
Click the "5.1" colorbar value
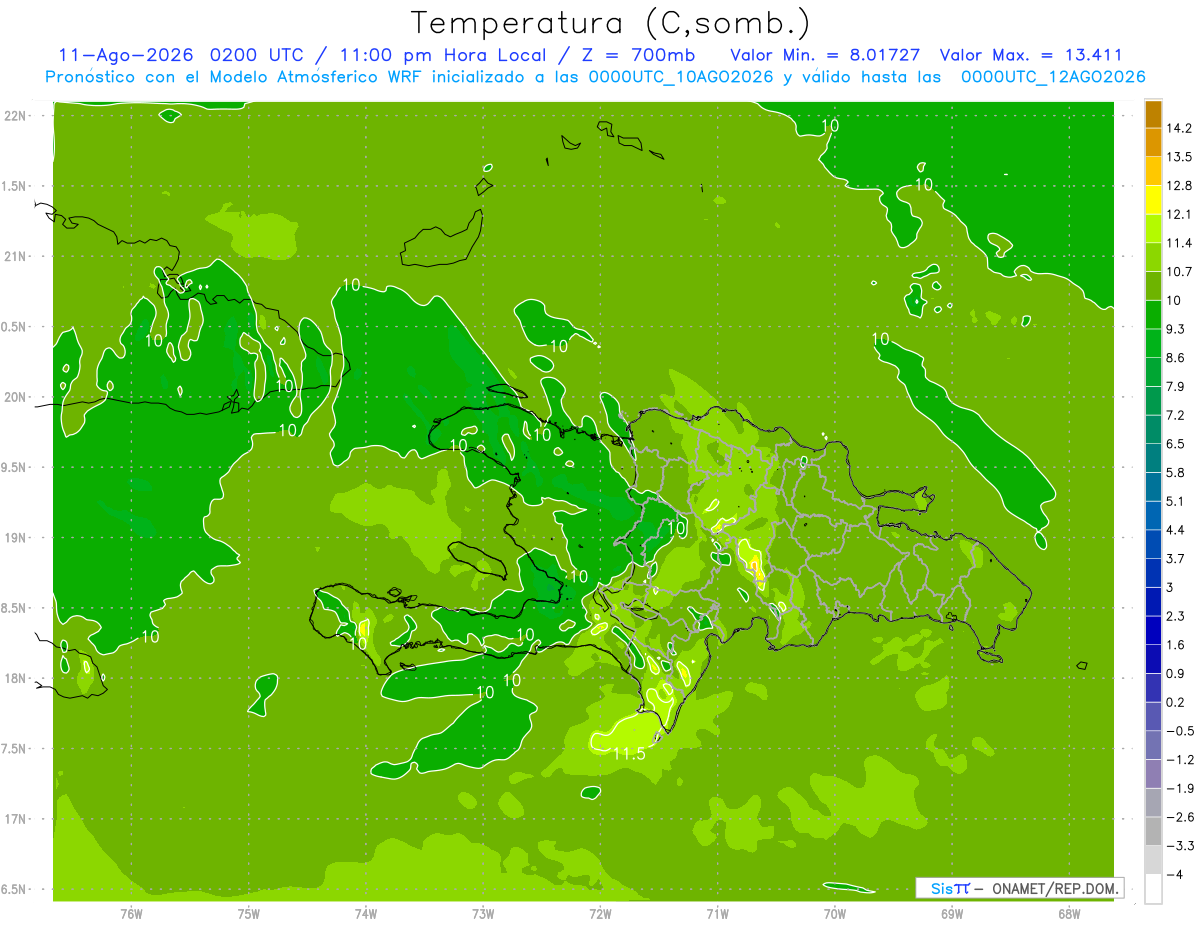pyautogui.click(x=1178, y=501)
